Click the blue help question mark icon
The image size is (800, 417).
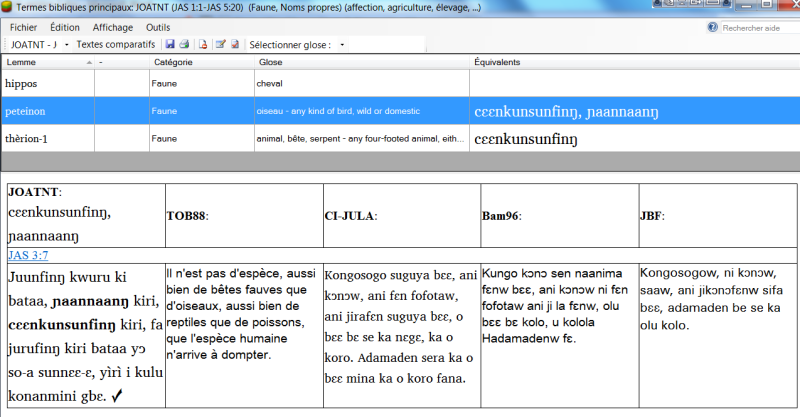[x=712, y=27]
